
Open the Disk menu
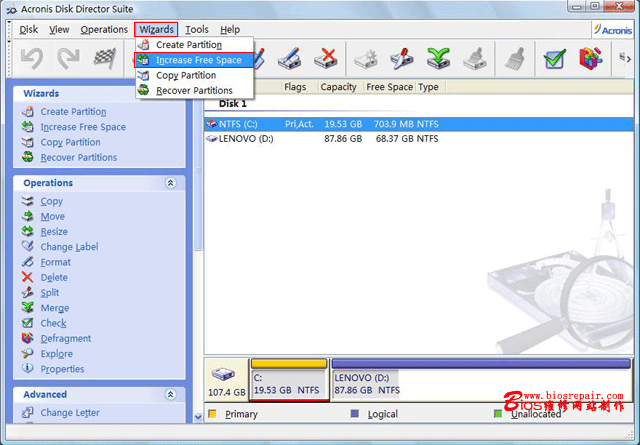point(29,29)
